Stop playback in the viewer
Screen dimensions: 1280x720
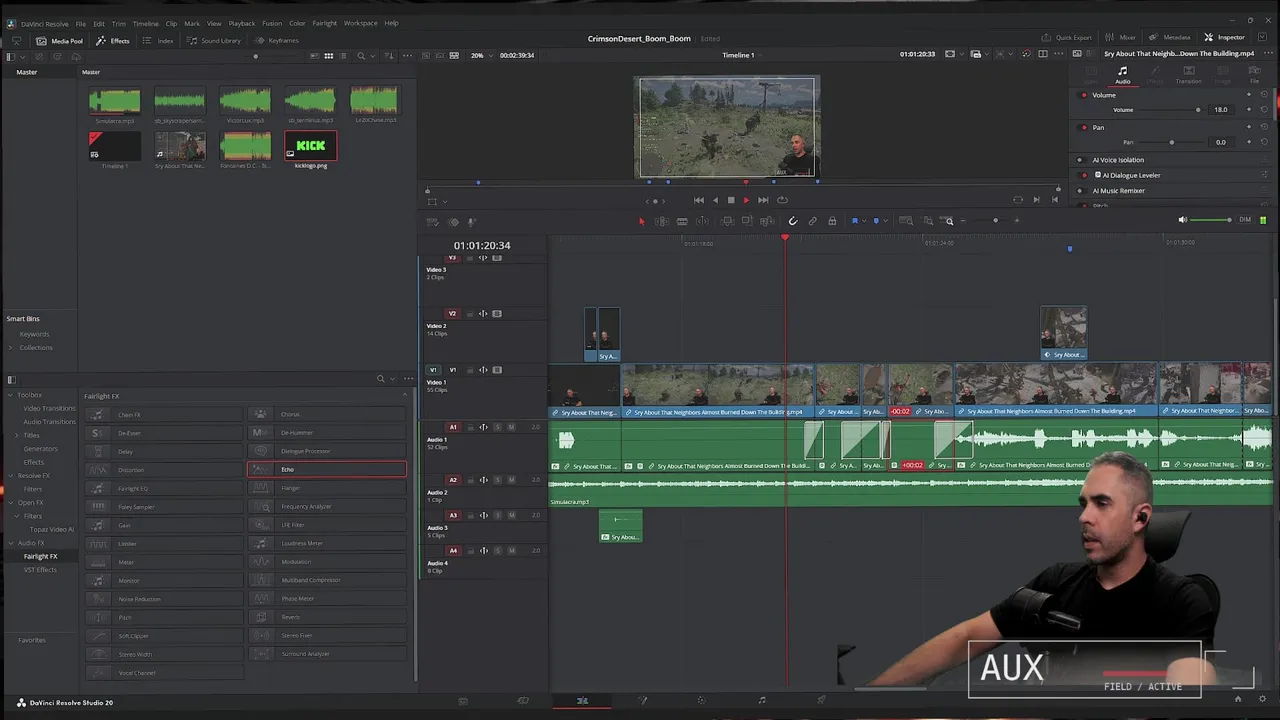click(x=730, y=200)
